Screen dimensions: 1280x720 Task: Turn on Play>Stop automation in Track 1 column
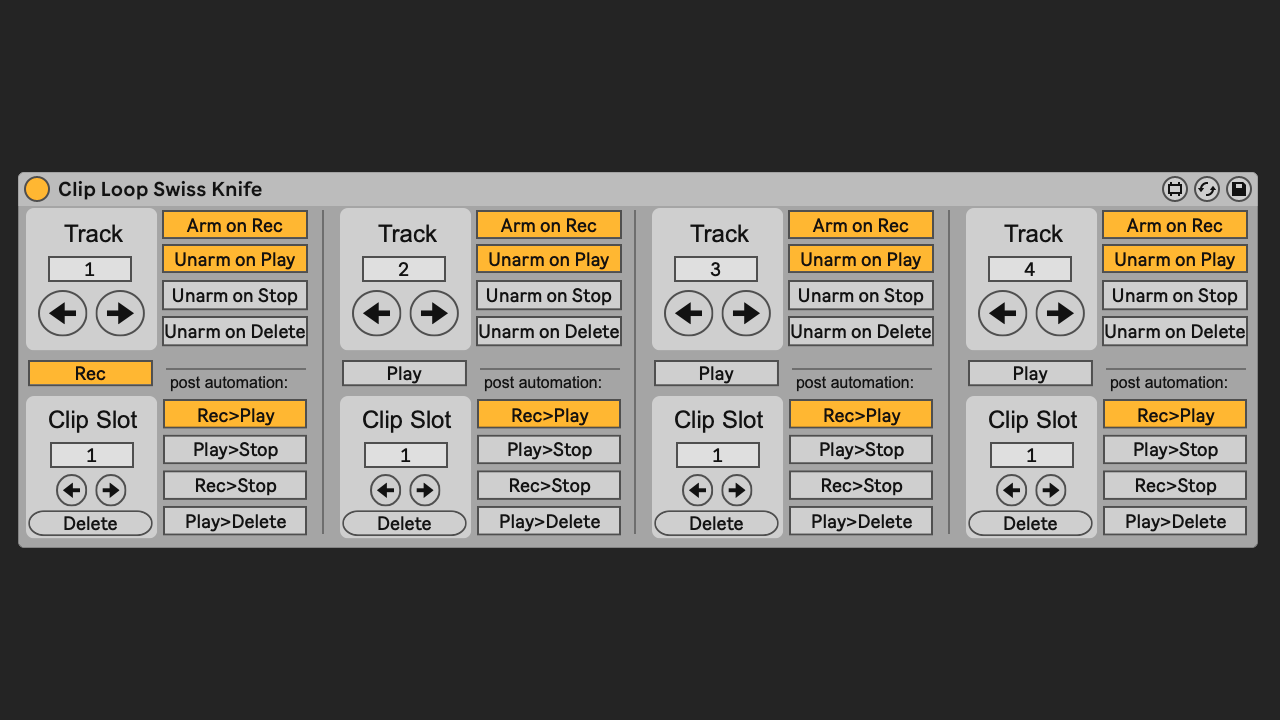(235, 449)
